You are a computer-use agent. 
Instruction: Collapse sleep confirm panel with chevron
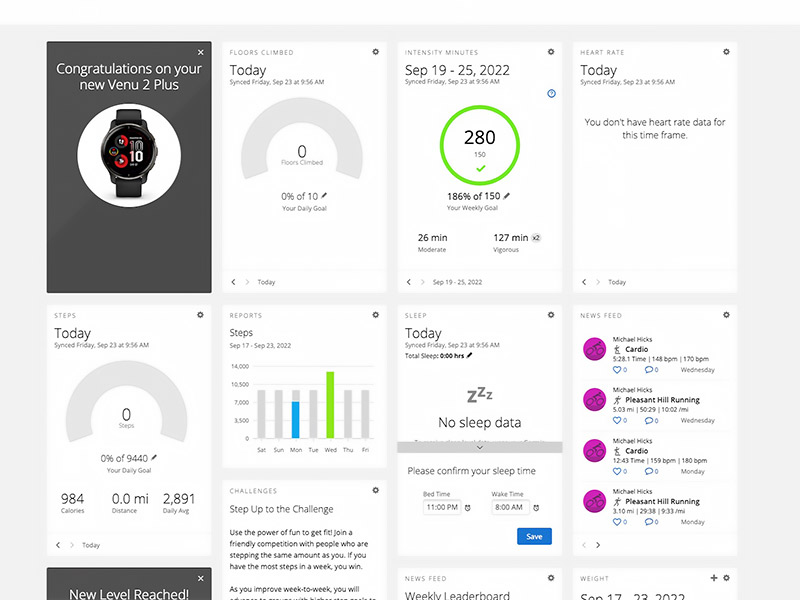point(480,447)
